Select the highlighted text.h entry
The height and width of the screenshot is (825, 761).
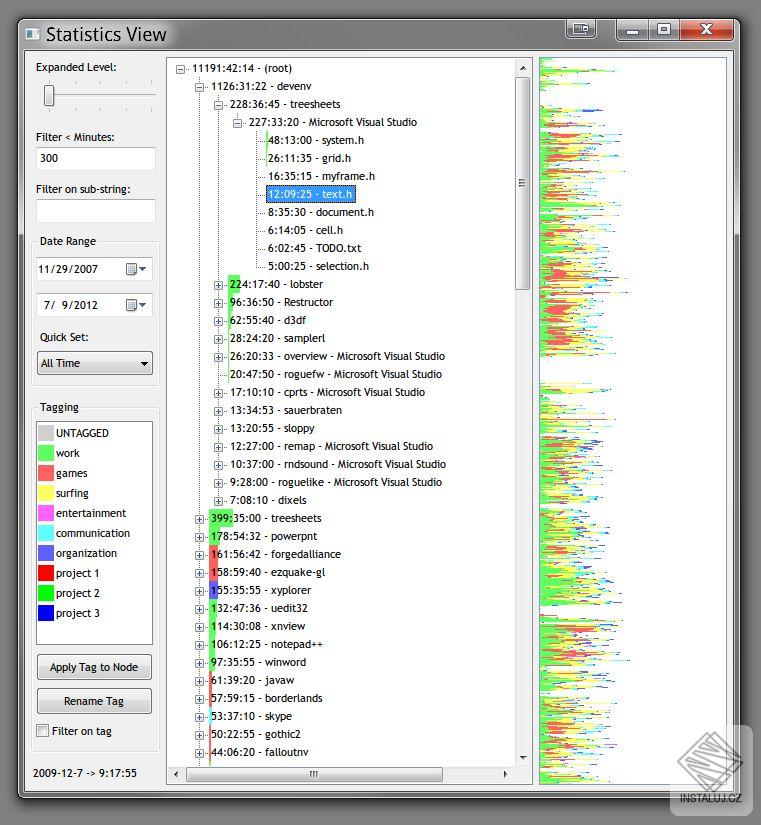click(311, 194)
